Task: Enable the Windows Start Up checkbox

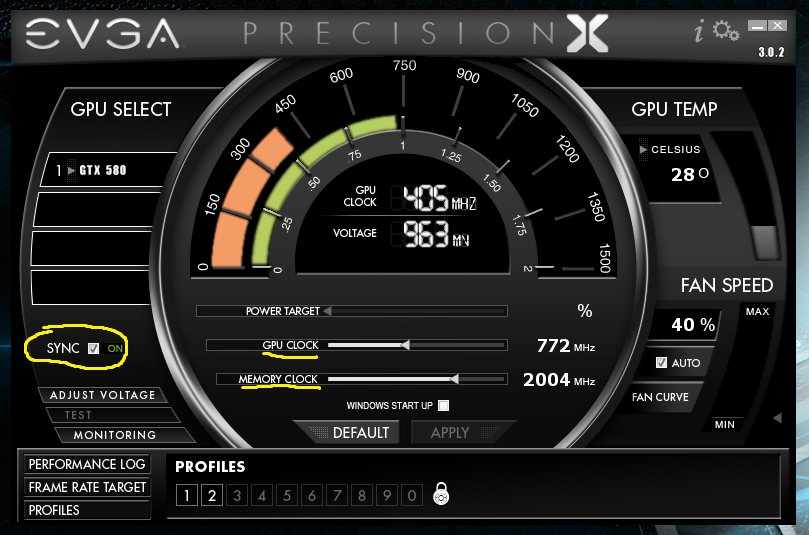Action: [x=443, y=406]
